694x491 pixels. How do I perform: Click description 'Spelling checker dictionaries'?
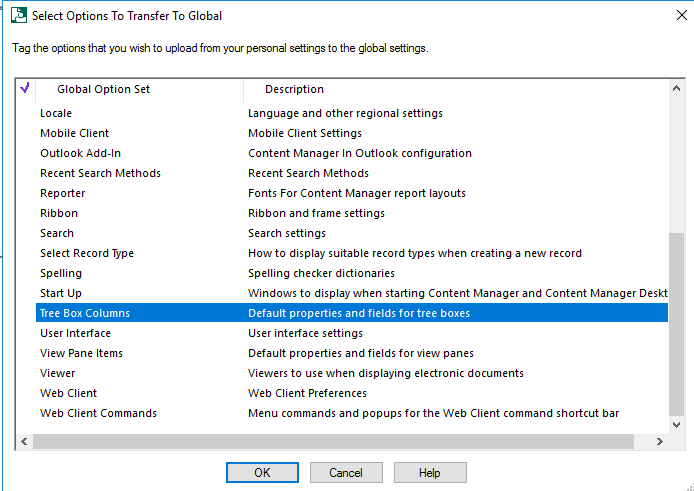pyautogui.click(x=321, y=273)
